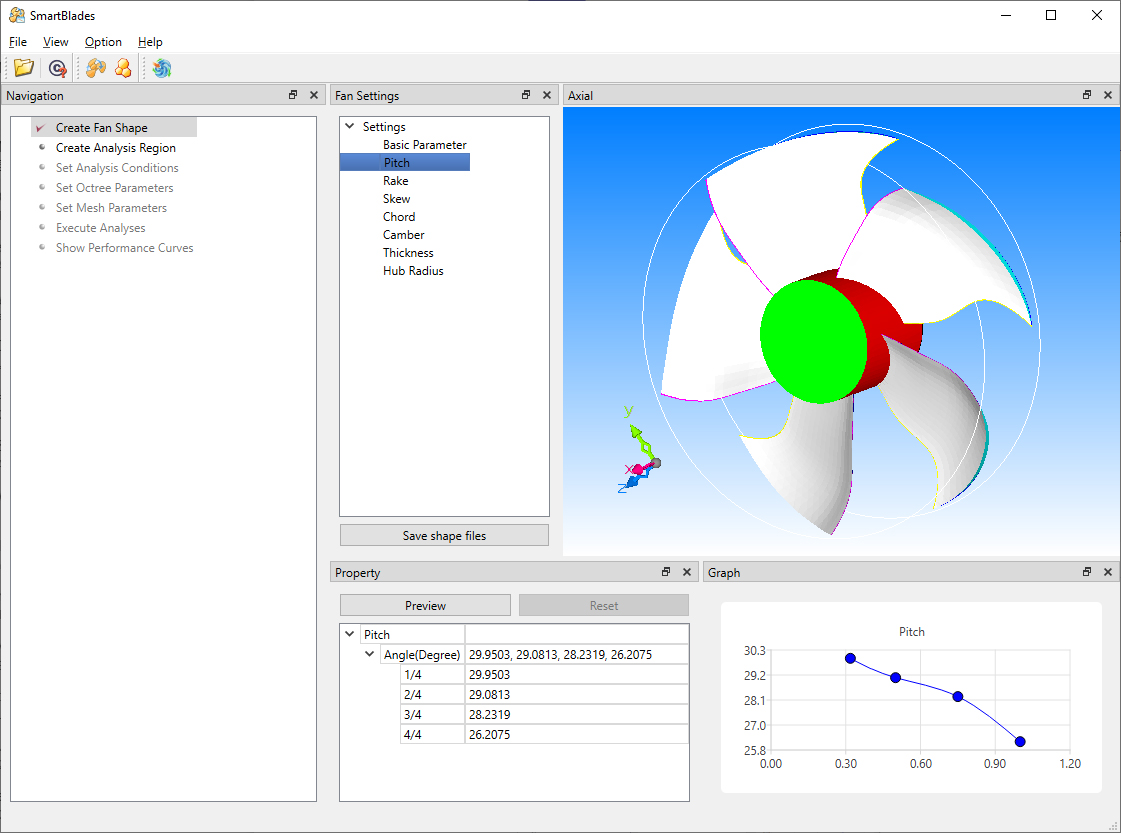Click the orange fan blades toolbar icon

96,68
